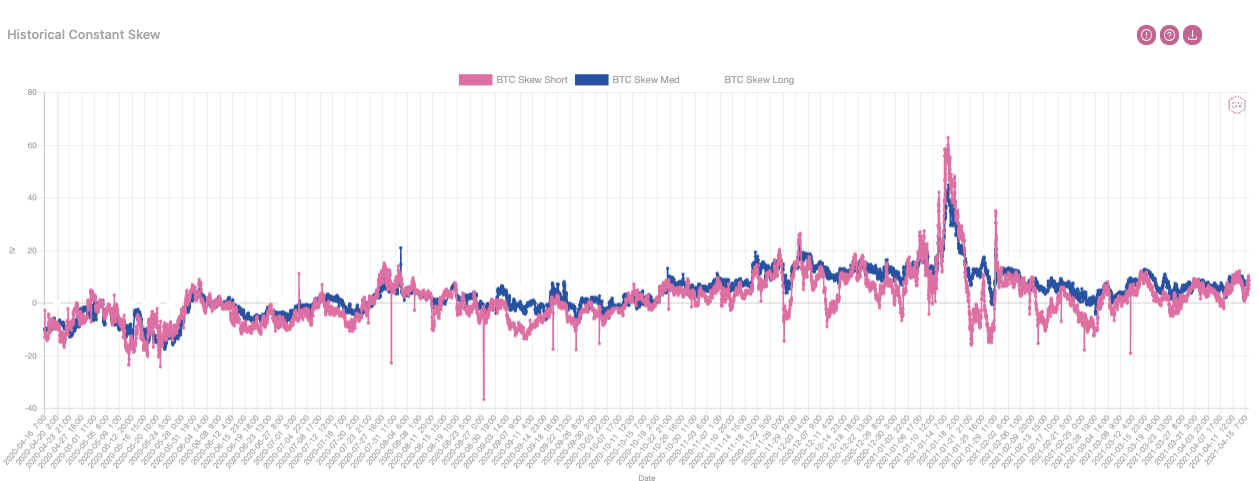Click the blue peak near 45 in January 2021
Viewport: 1259px width, 481px height.
[948, 187]
